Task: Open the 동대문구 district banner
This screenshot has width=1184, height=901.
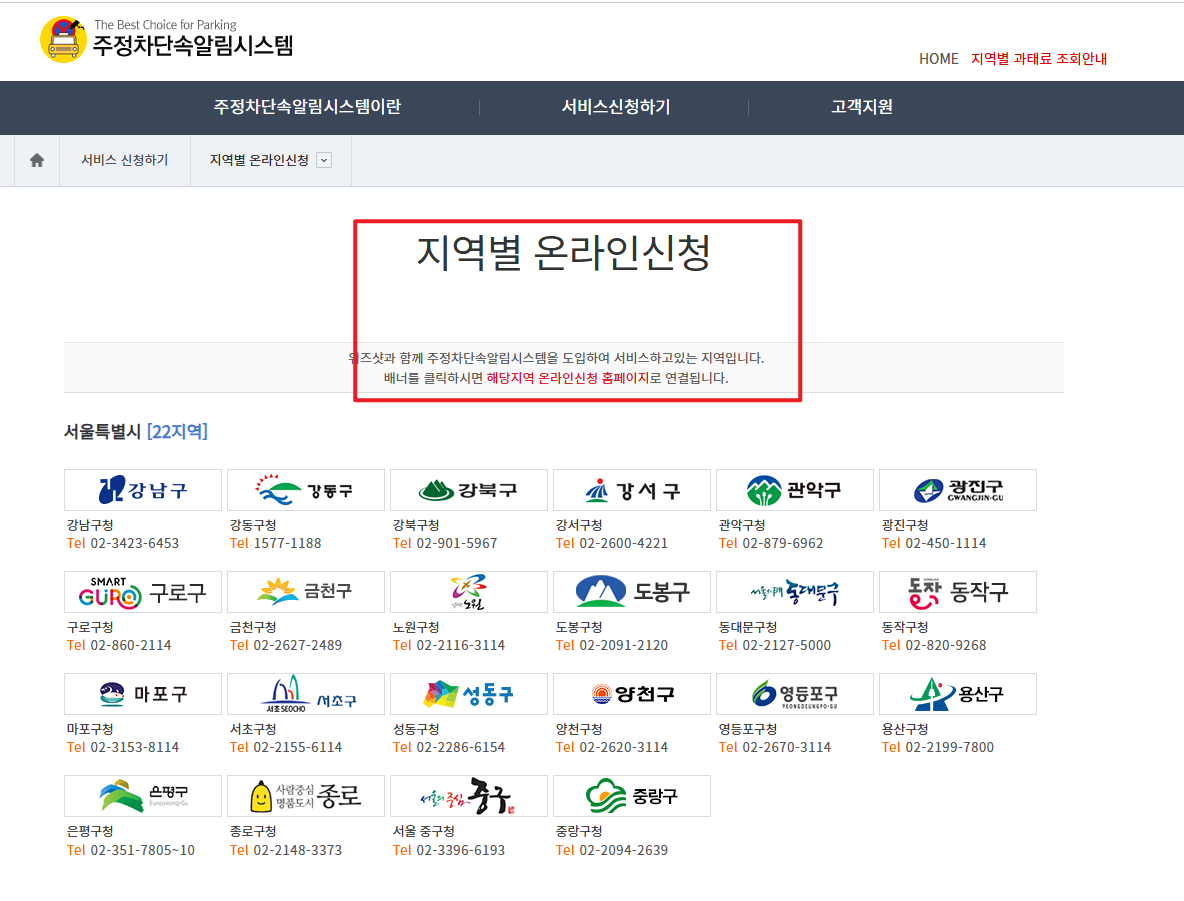Action: coord(795,592)
